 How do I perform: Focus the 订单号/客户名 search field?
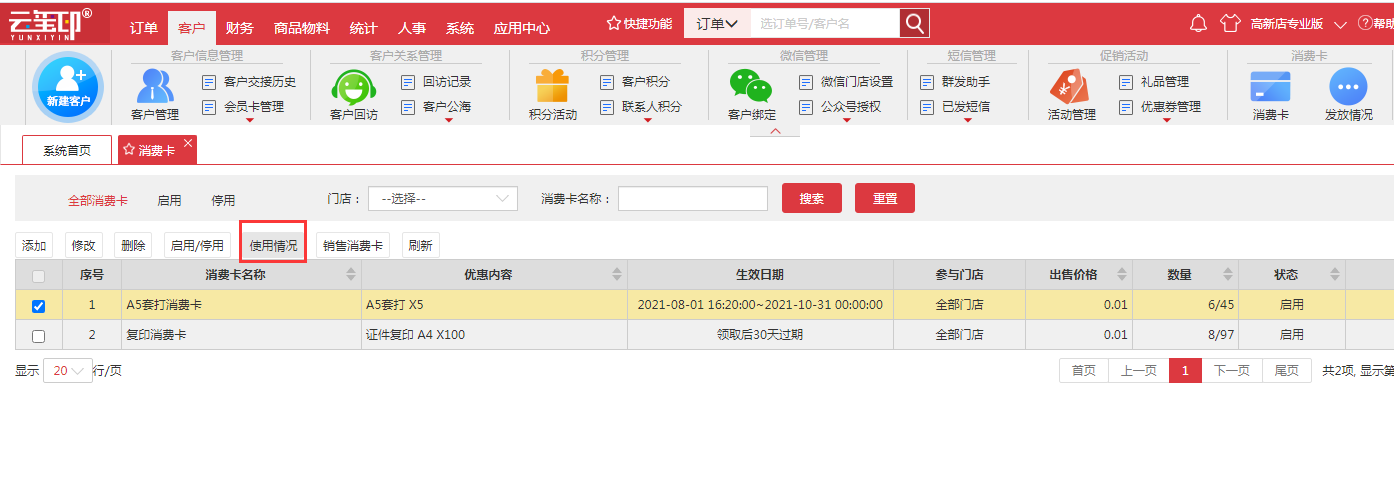(x=825, y=23)
